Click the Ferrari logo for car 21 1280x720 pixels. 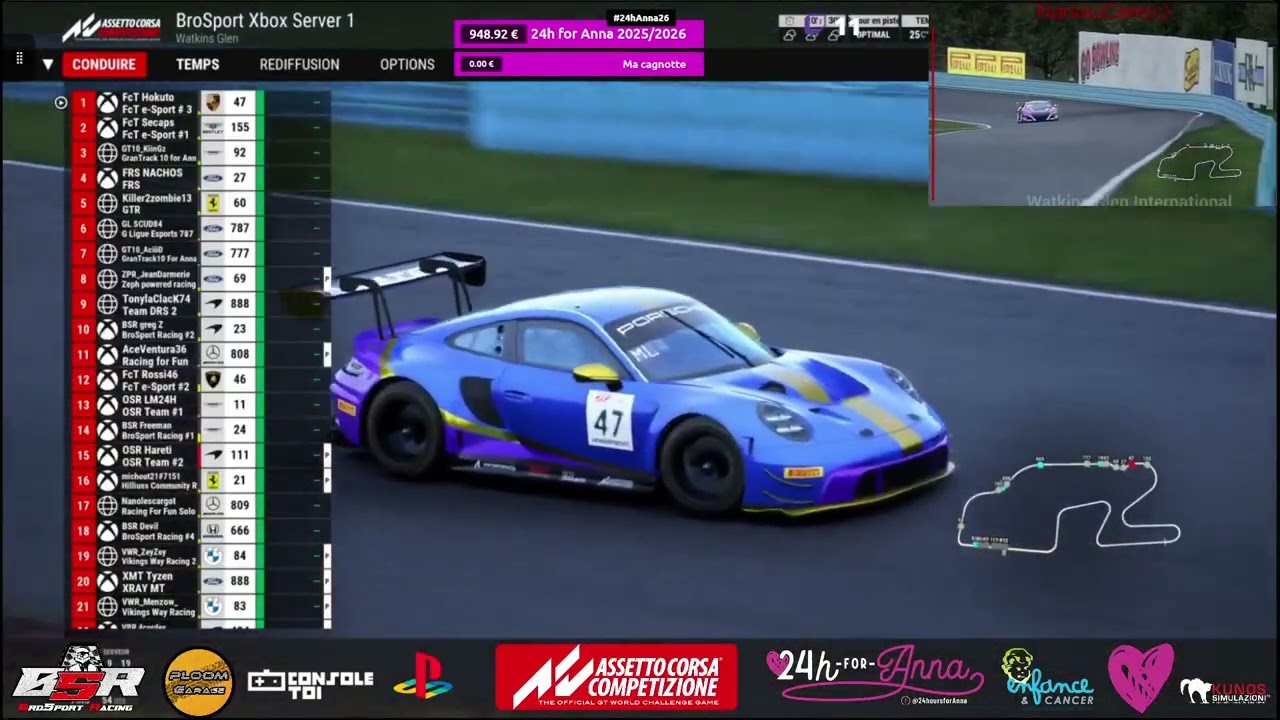212,480
